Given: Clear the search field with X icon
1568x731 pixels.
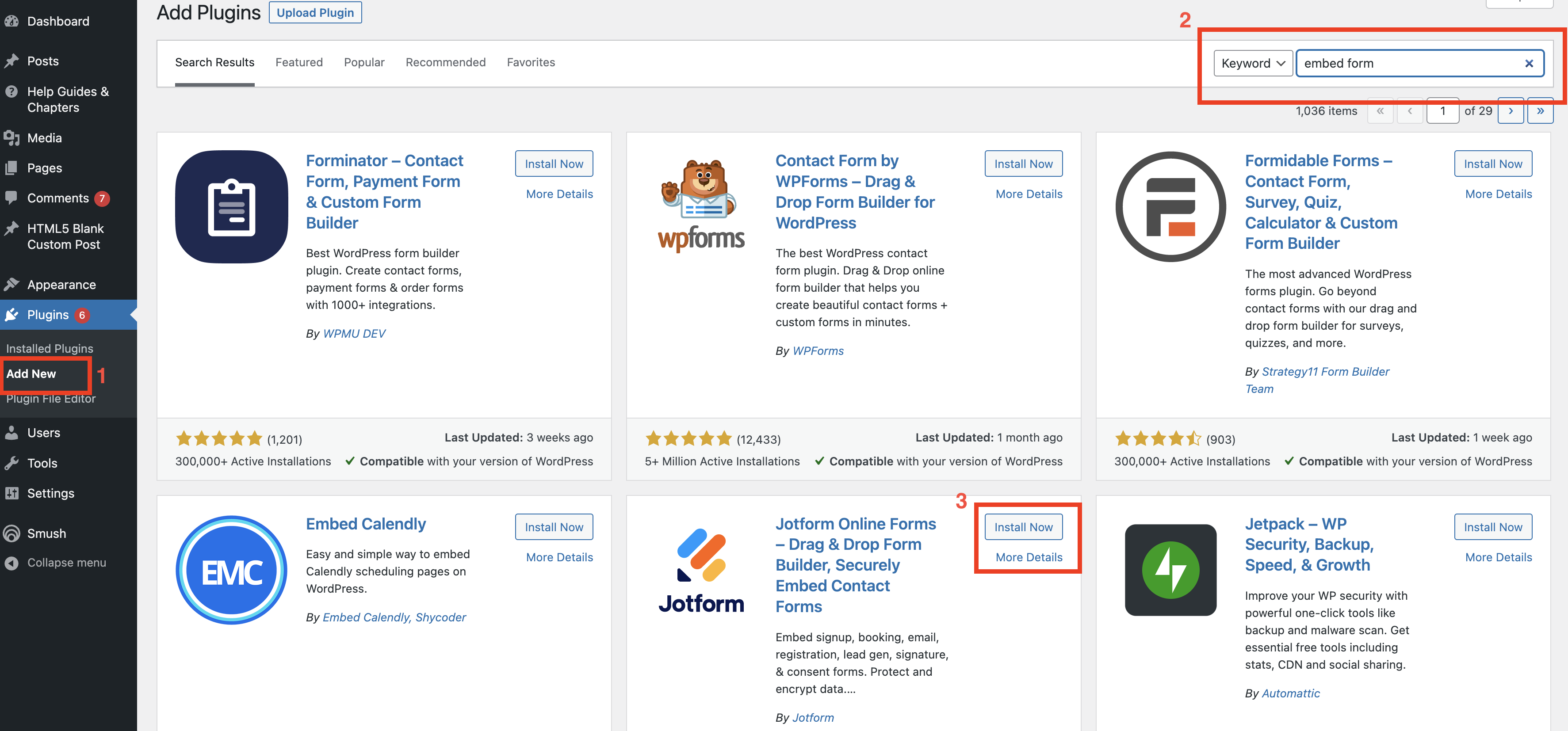Looking at the screenshot, I should click(1529, 63).
